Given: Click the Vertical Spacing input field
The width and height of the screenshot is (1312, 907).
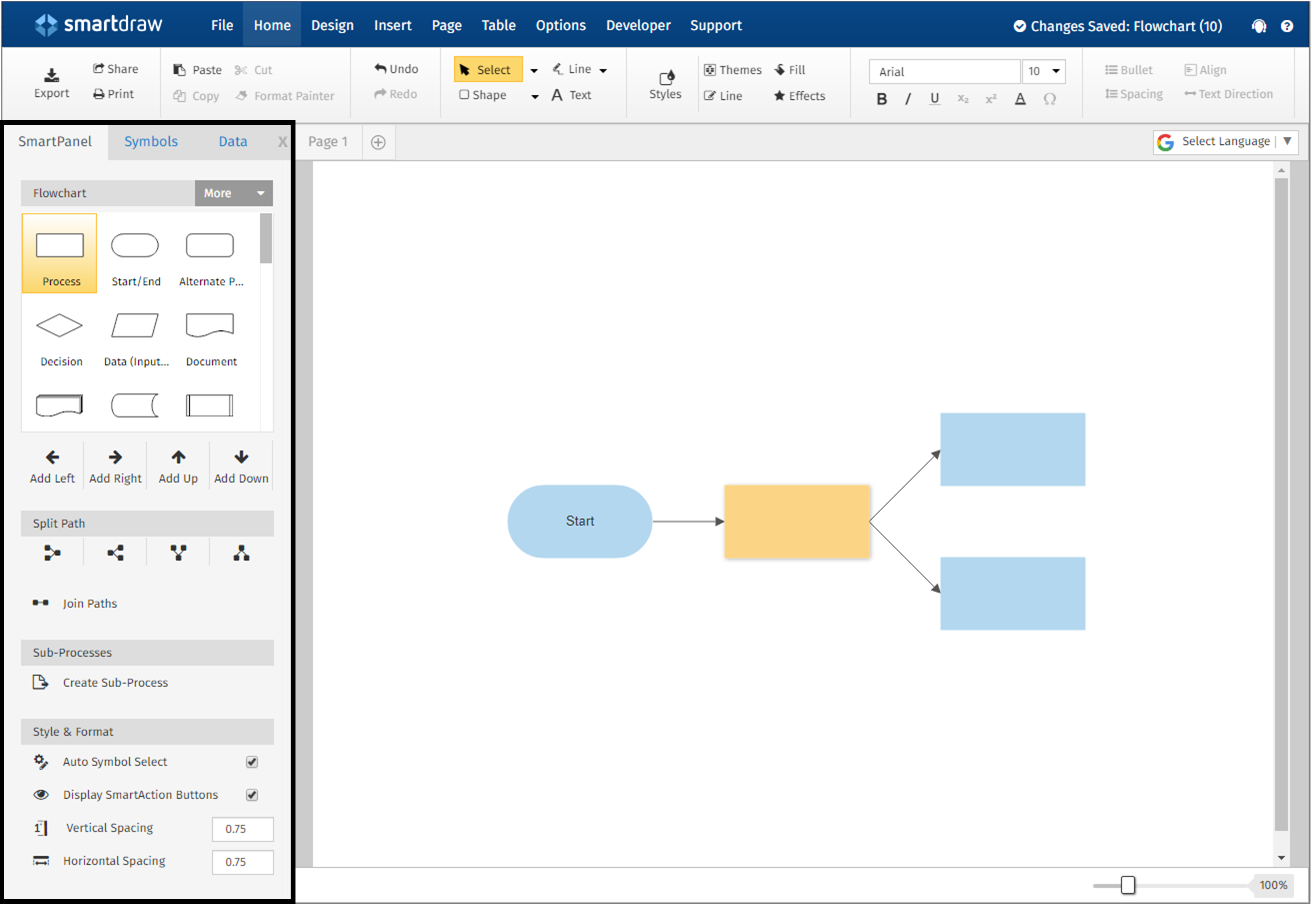Looking at the screenshot, I should (242, 829).
